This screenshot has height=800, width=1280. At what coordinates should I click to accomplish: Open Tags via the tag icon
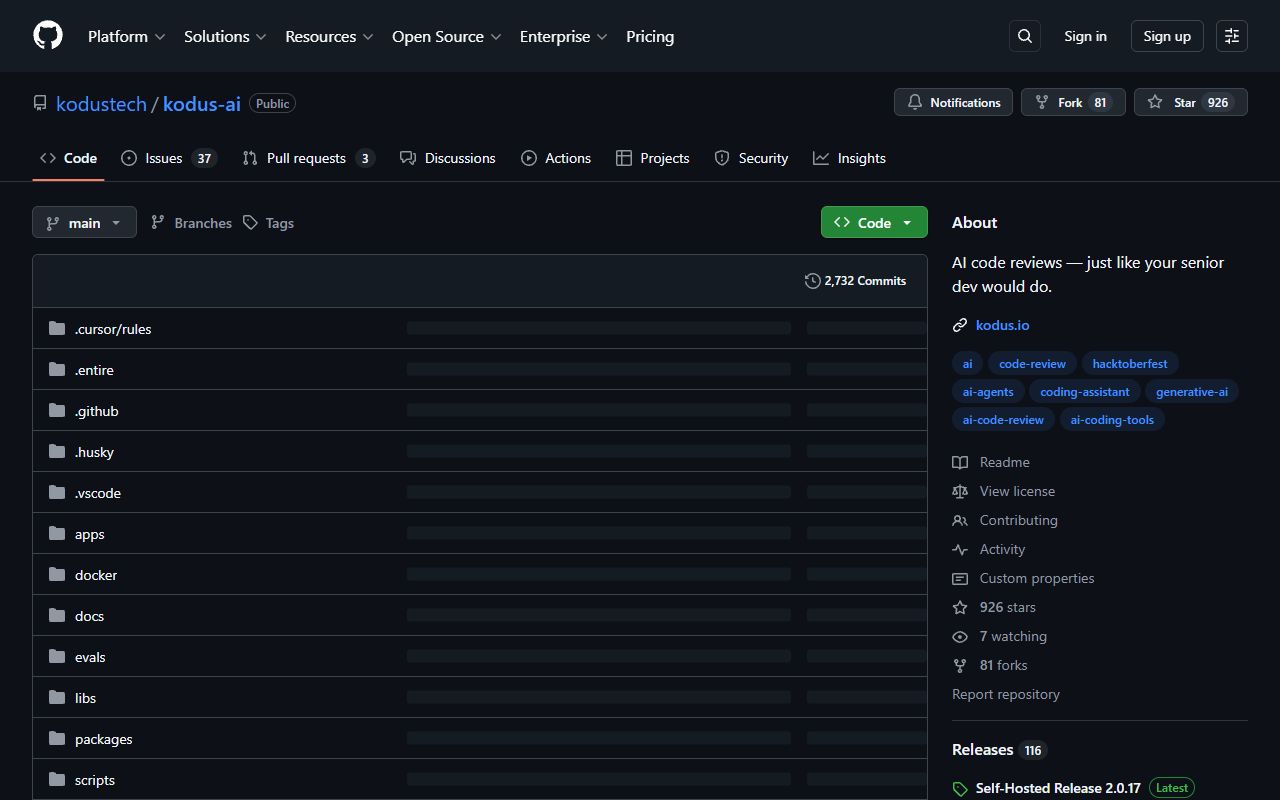pyautogui.click(x=250, y=222)
